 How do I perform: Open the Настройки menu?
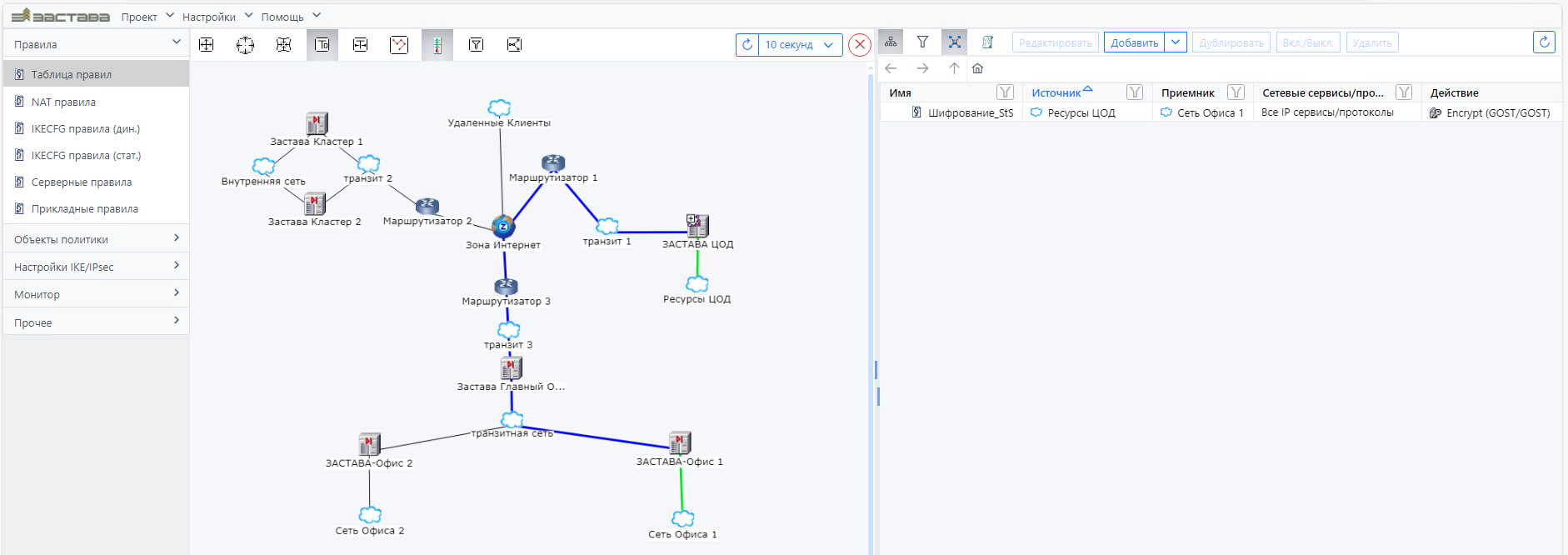pos(217,17)
